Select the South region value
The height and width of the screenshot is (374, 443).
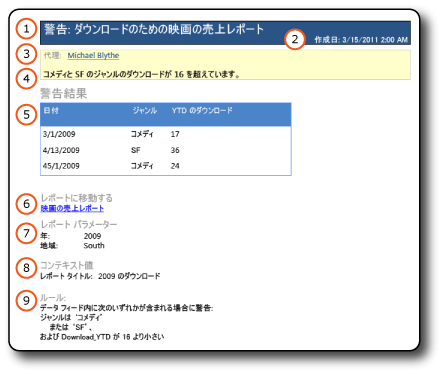[94, 246]
